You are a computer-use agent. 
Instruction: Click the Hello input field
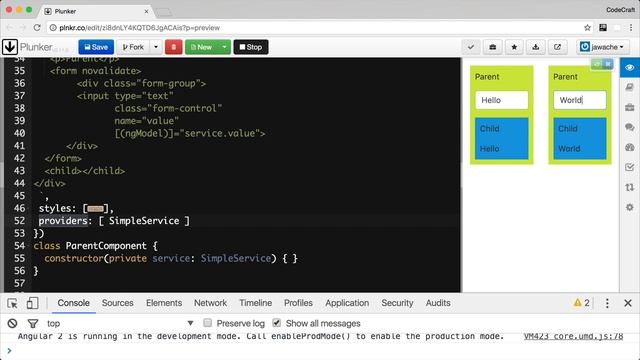coord(502,100)
